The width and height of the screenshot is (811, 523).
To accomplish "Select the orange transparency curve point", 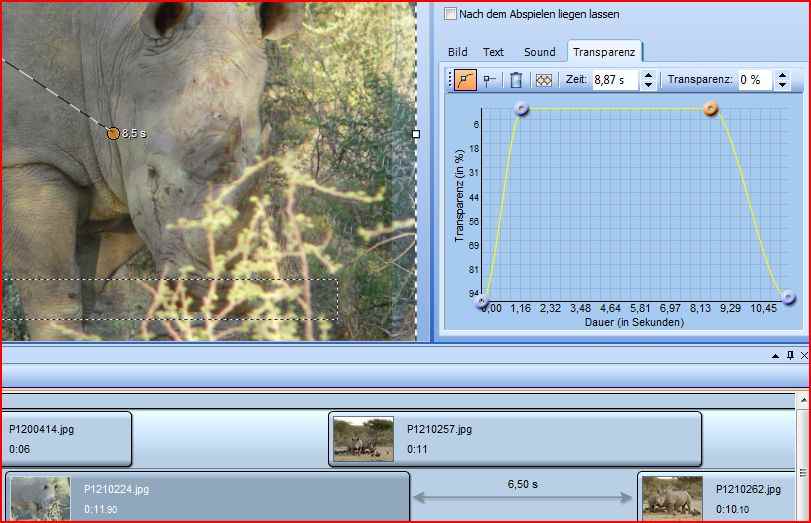I will click(x=711, y=109).
